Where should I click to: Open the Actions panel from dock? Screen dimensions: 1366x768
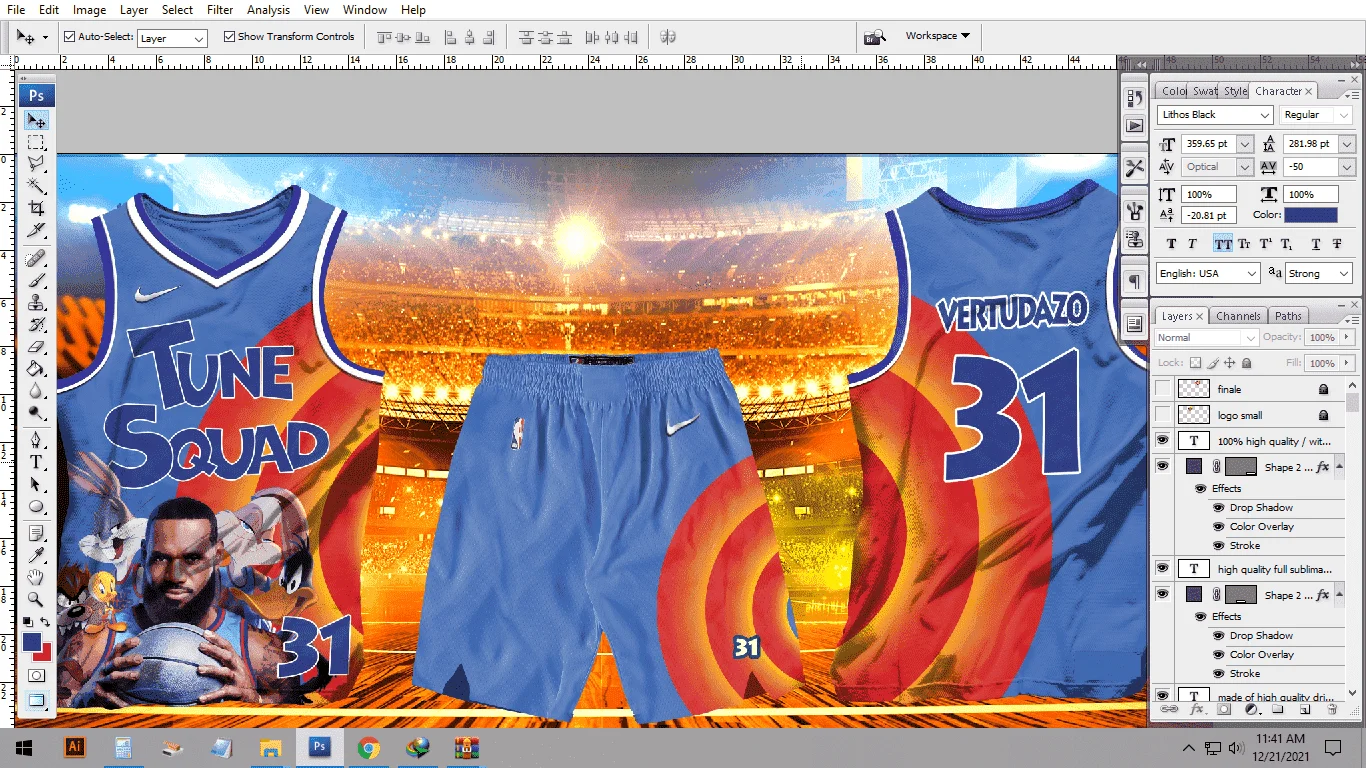point(1134,126)
